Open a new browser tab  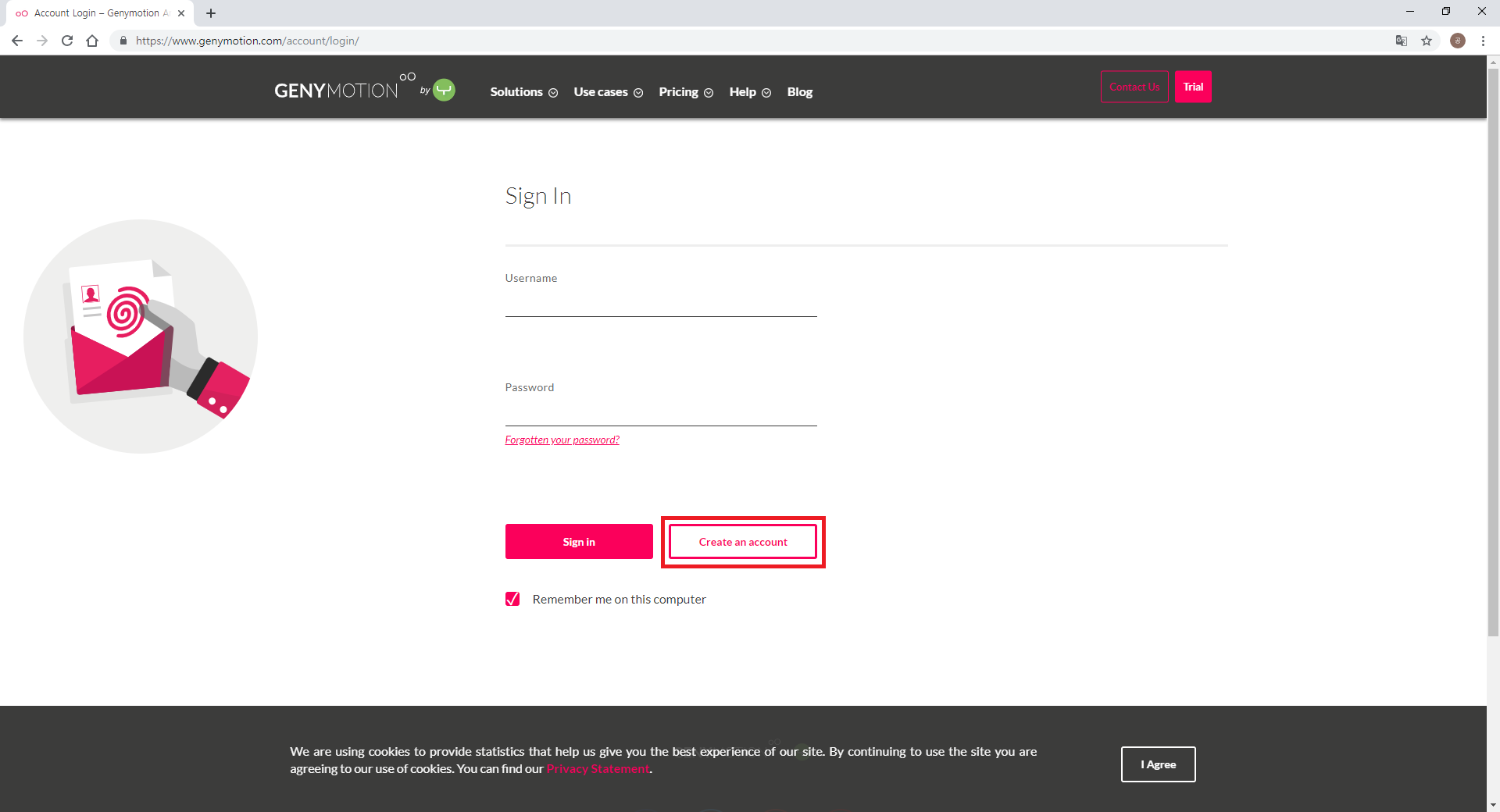click(x=211, y=13)
